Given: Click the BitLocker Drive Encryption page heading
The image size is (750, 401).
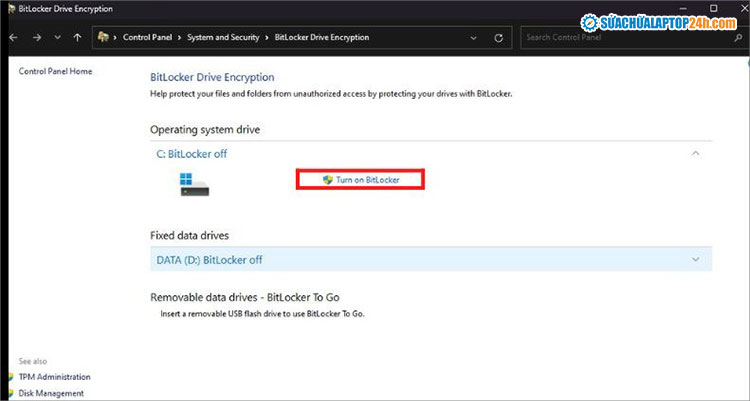Looking at the screenshot, I should (212, 78).
